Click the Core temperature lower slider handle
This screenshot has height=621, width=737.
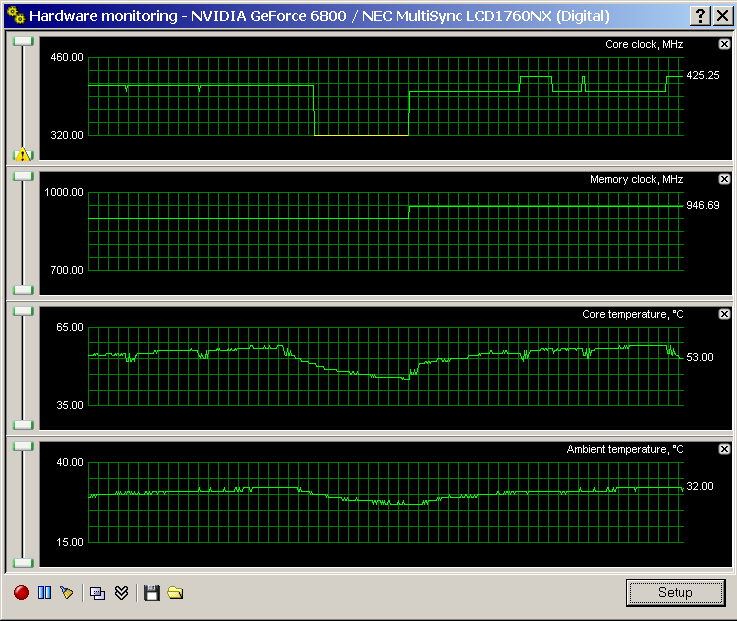(23, 425)
